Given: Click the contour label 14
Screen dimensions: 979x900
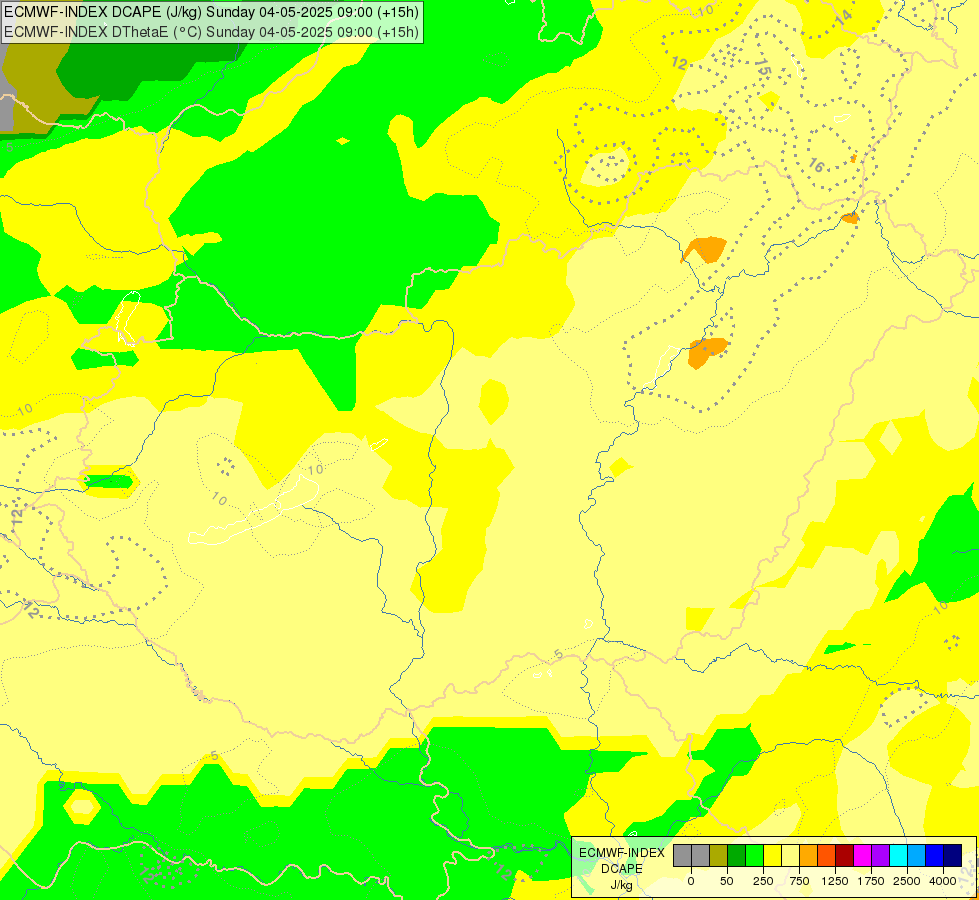Looking at the screenshot, I should tap(844, 17).
